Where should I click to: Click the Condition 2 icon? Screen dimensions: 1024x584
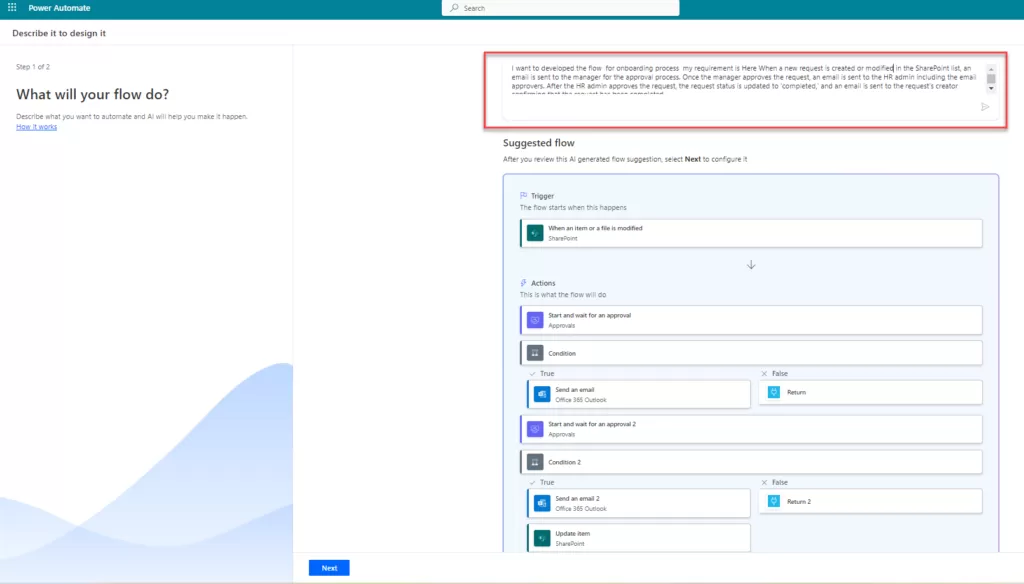[x=535, y=462]
